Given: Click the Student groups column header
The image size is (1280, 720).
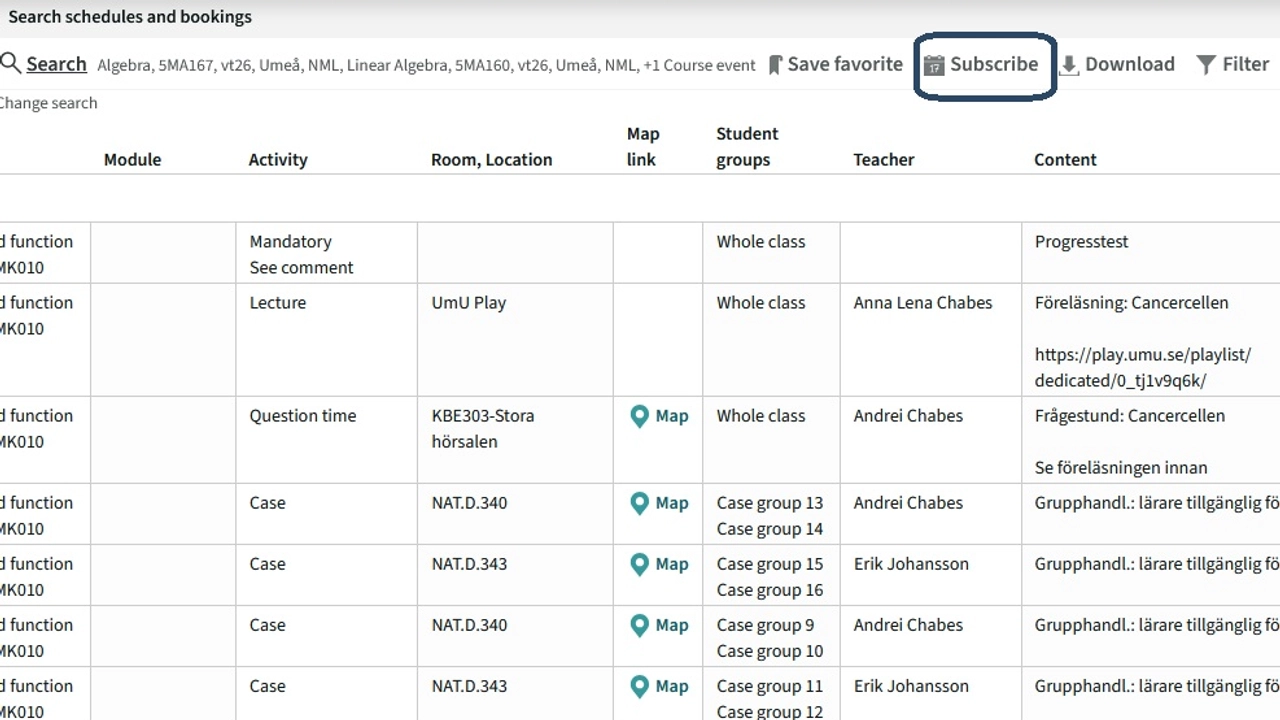Looking at the screenshot, I should (x=746, y=146).
